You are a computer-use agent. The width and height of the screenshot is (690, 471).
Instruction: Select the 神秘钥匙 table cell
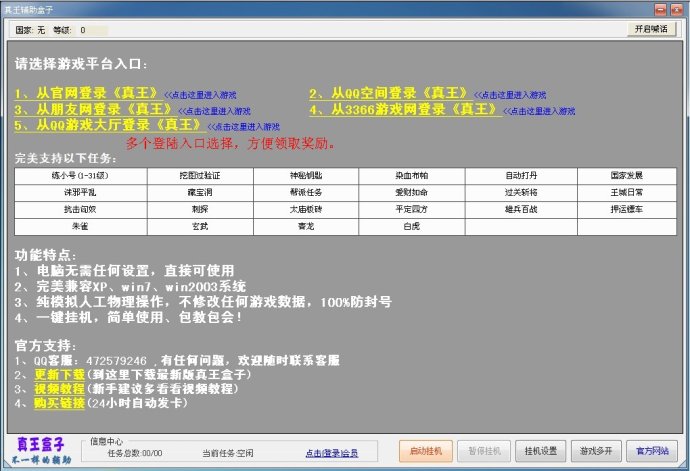pyautogui.click(x=306, y=176)
